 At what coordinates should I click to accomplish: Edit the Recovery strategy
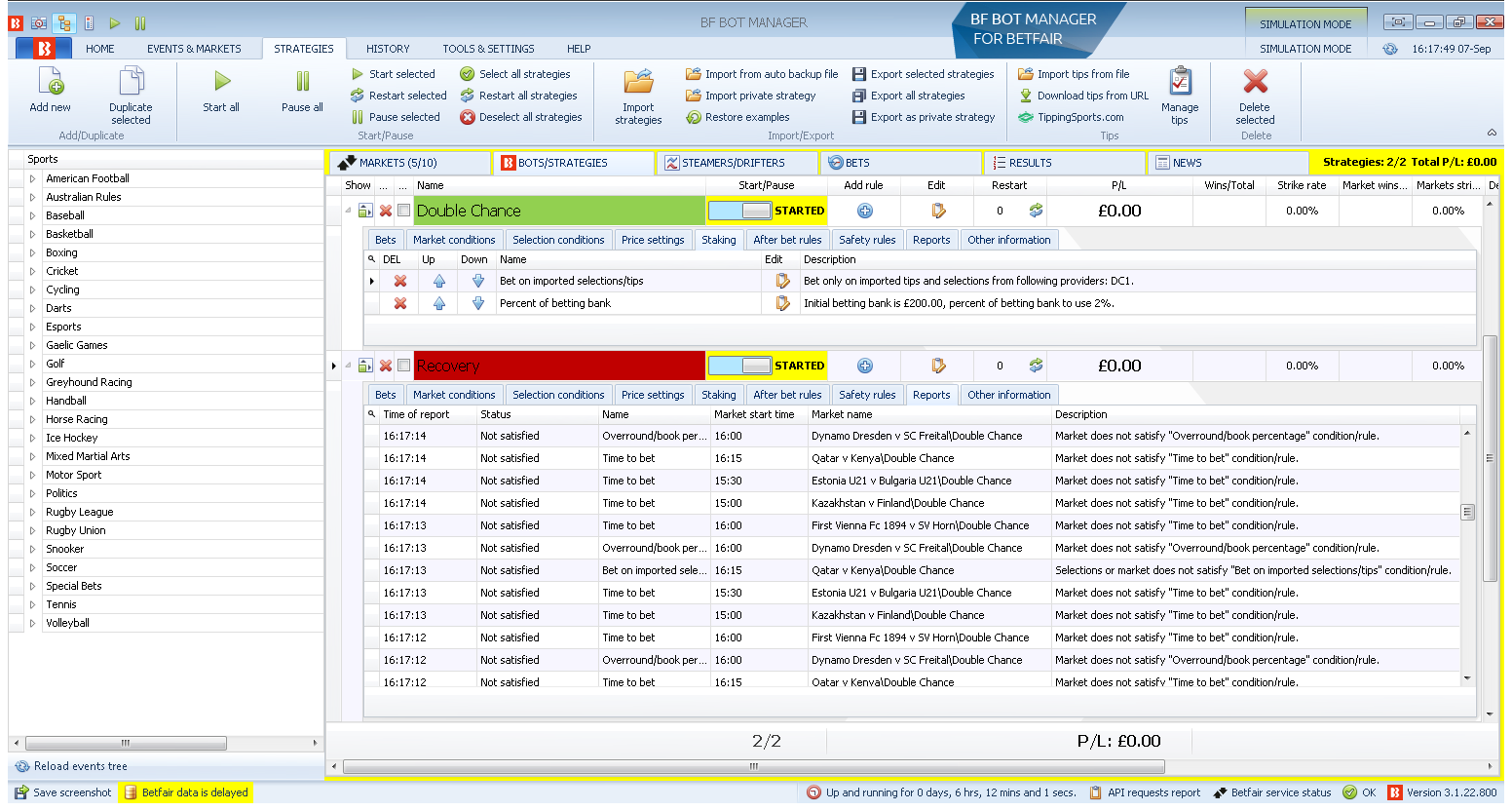[938, 366]
